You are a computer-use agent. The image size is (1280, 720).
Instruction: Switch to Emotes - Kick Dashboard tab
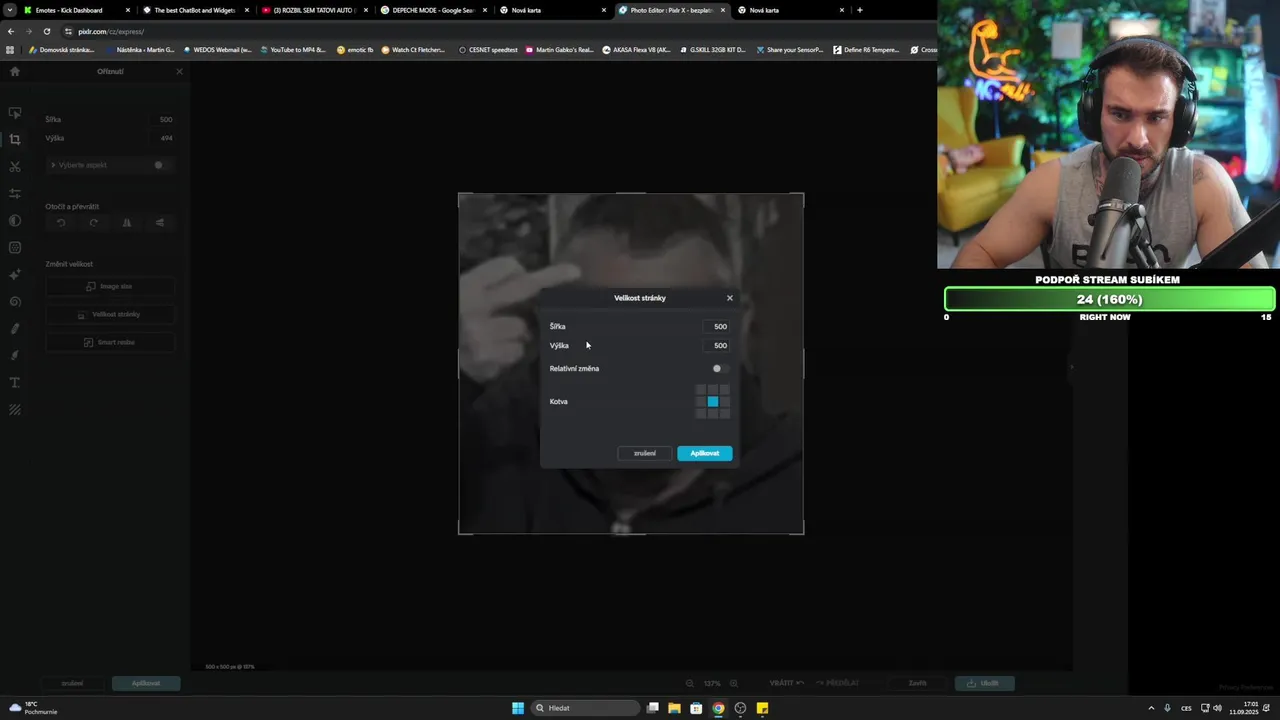point(77,10)
